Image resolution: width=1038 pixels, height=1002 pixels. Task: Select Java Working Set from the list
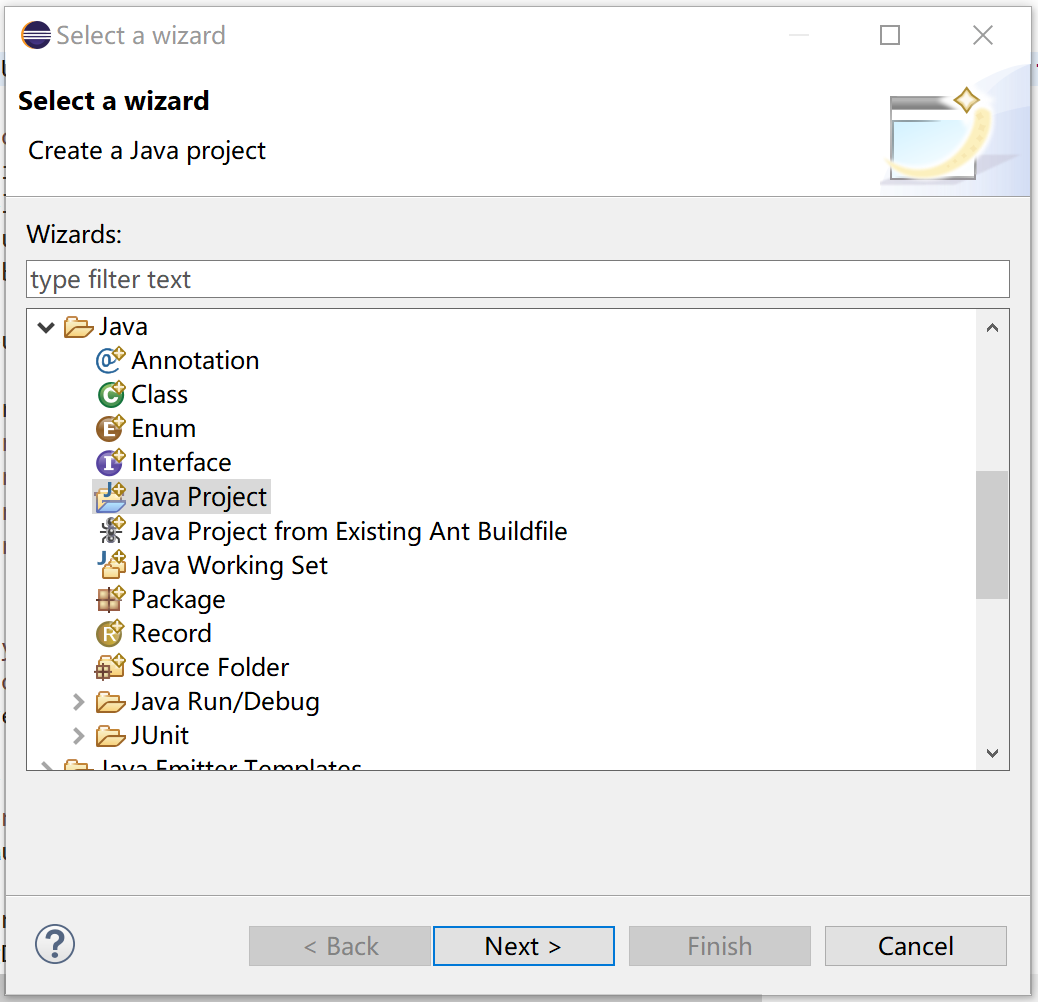click(x=228, y=565)
